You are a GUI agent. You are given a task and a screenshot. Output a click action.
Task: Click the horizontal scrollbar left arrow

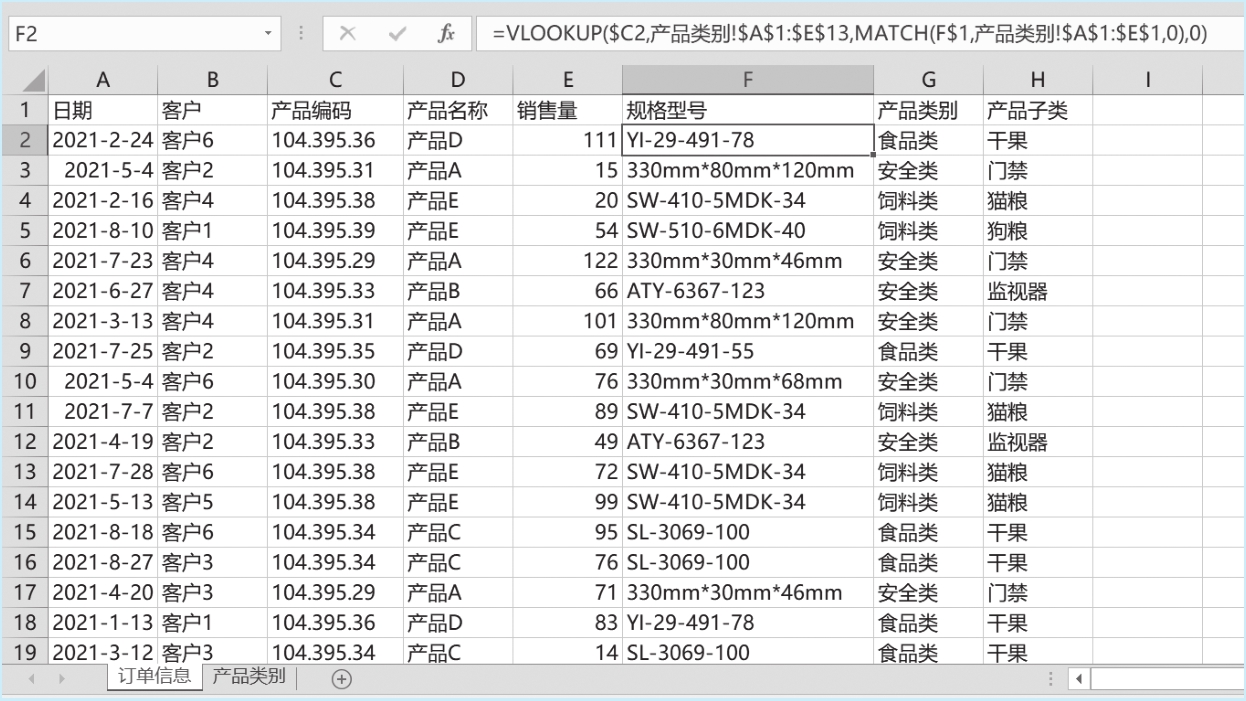pyautogui.click(x=1078, y=679)
